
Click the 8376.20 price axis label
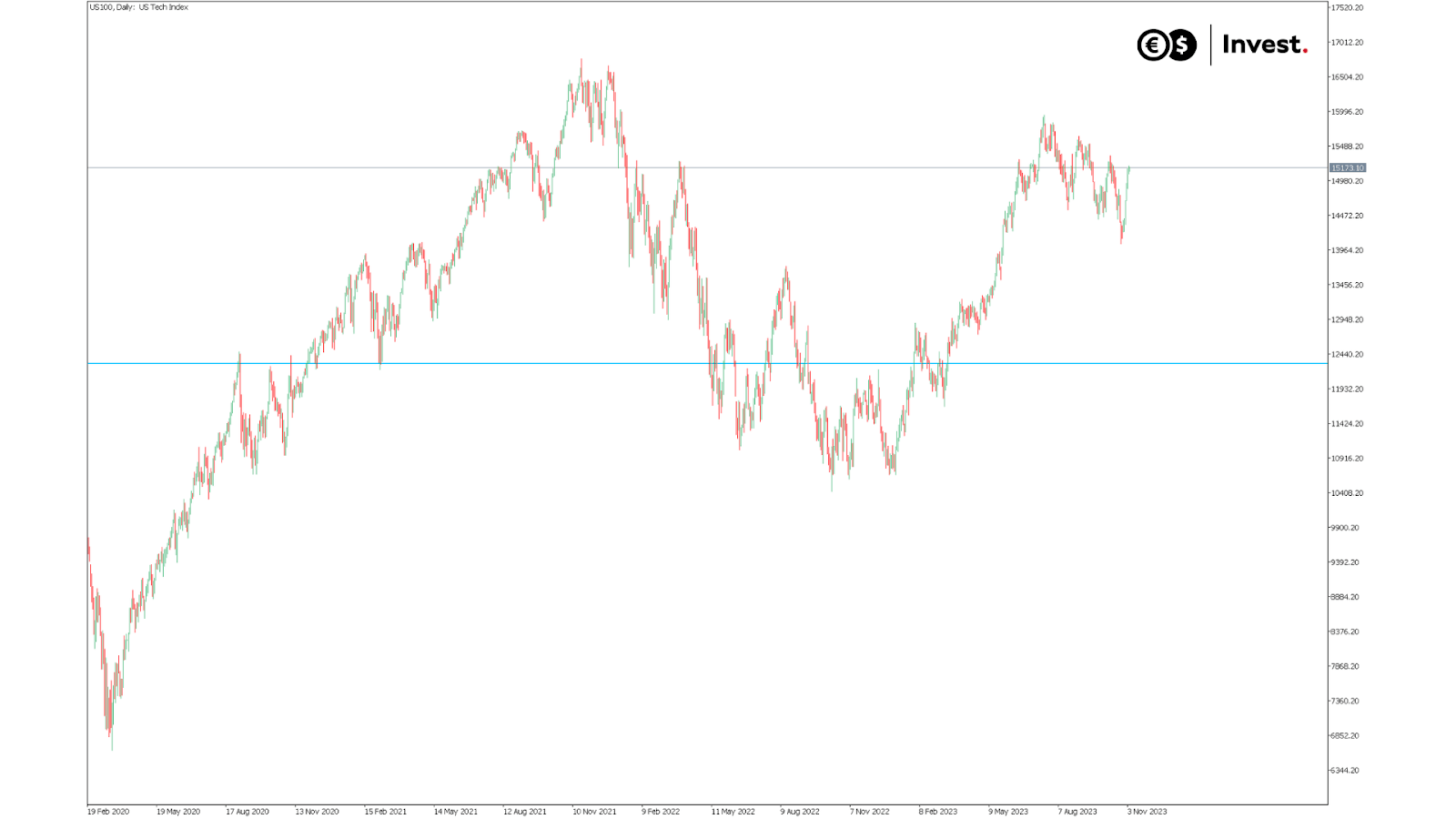point(1347,632)
